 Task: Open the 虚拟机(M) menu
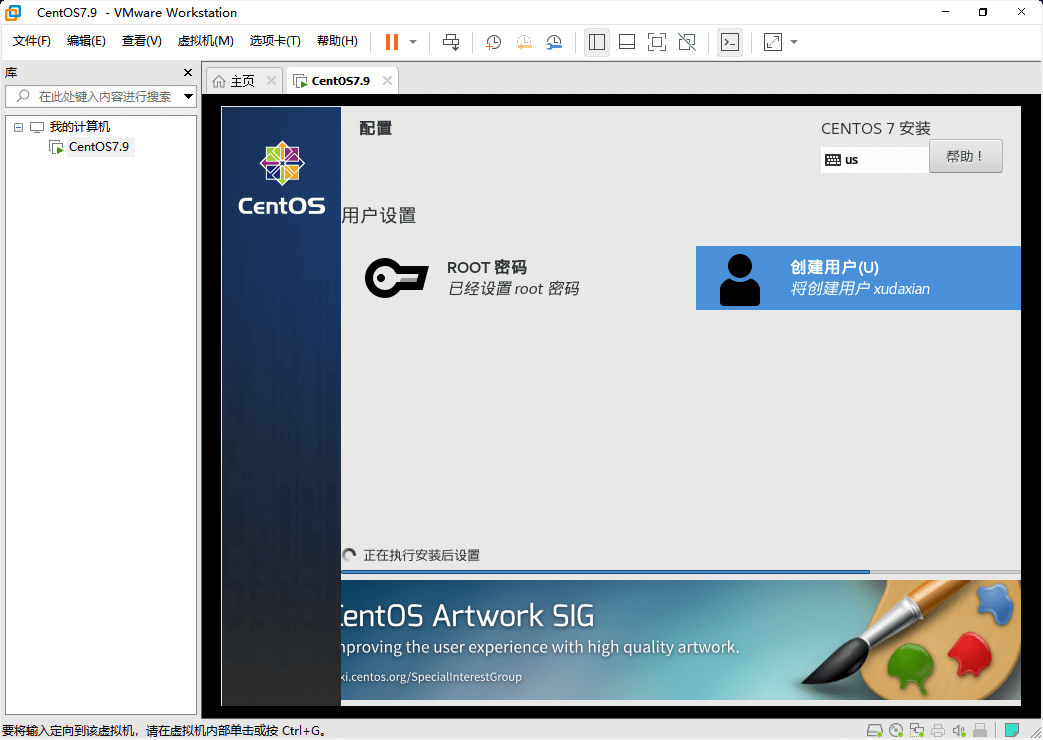(205, 41)
